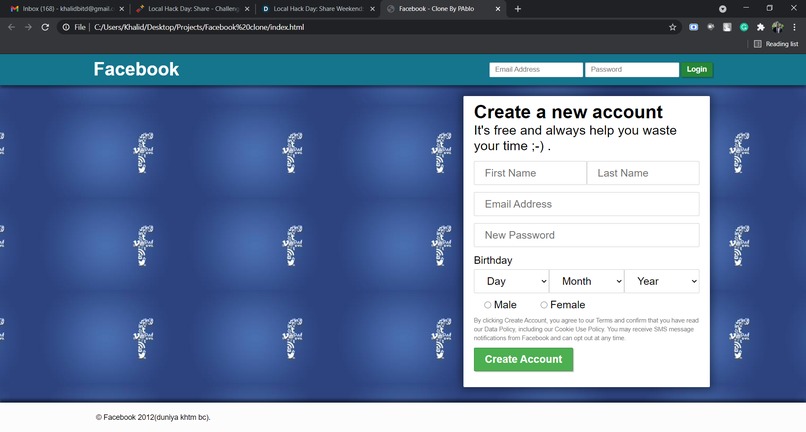Image resolution: width=806 pixels, height=432 pixels.
Task: Close the Local Hack Day: Share Weekend tab
Action: (x=373, y=9)
